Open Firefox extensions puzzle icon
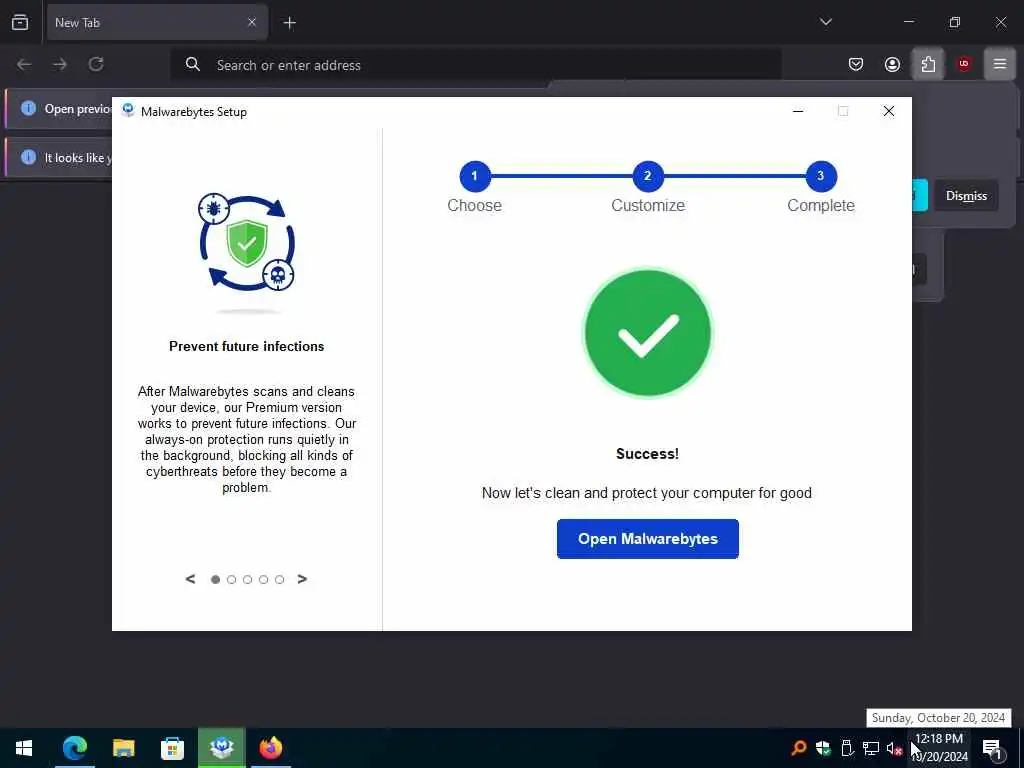The width and height of the screenshot is (1024, 768). pos(928,64)
